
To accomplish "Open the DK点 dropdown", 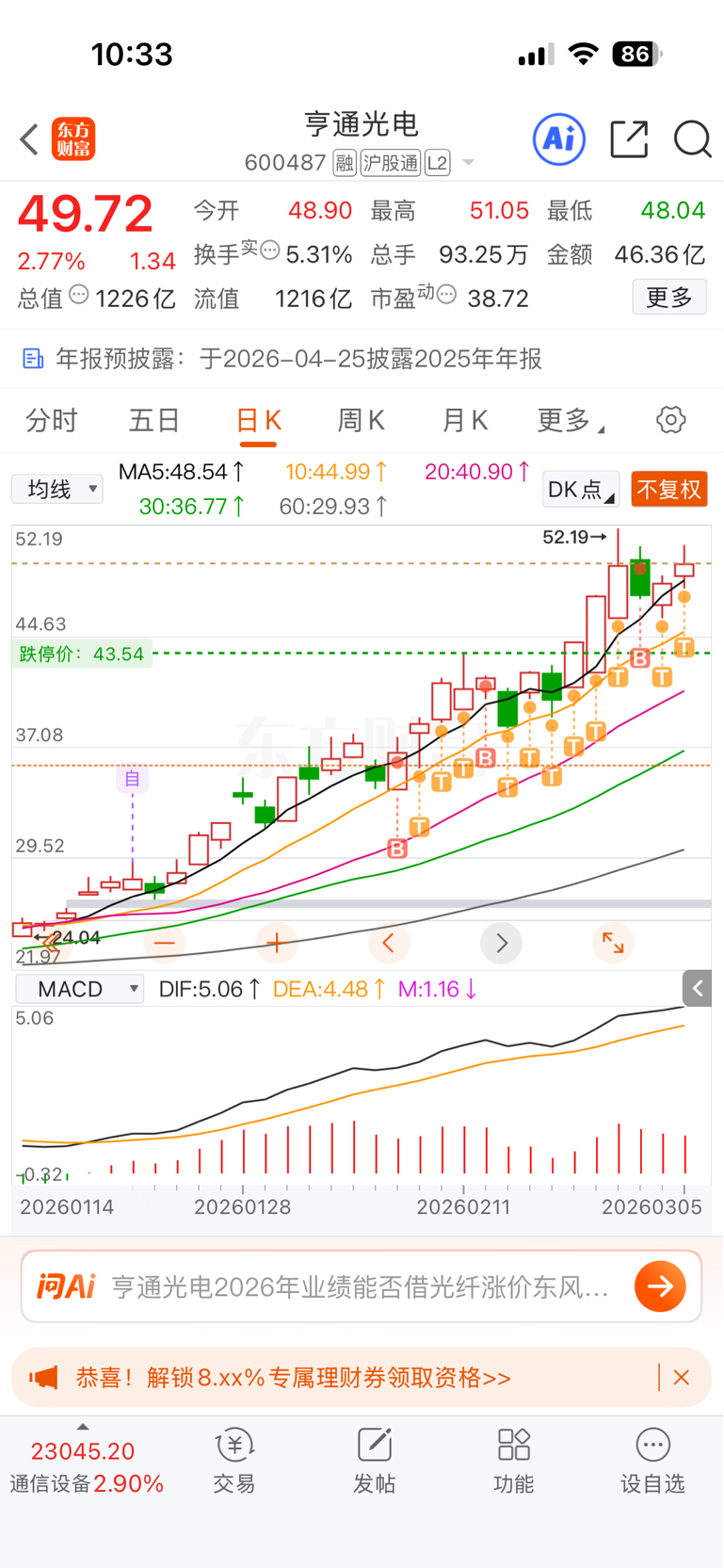I will (580, 490).
